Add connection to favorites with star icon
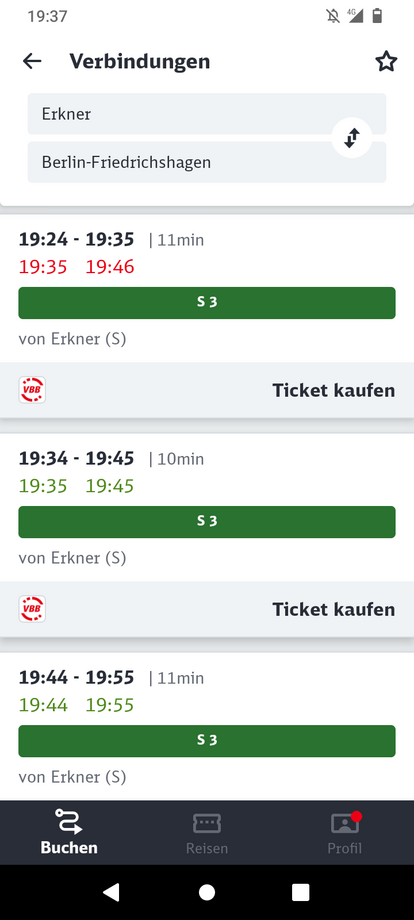Image resolution: width=414 pixels, height=920 pixels. (x=386, y=62)
